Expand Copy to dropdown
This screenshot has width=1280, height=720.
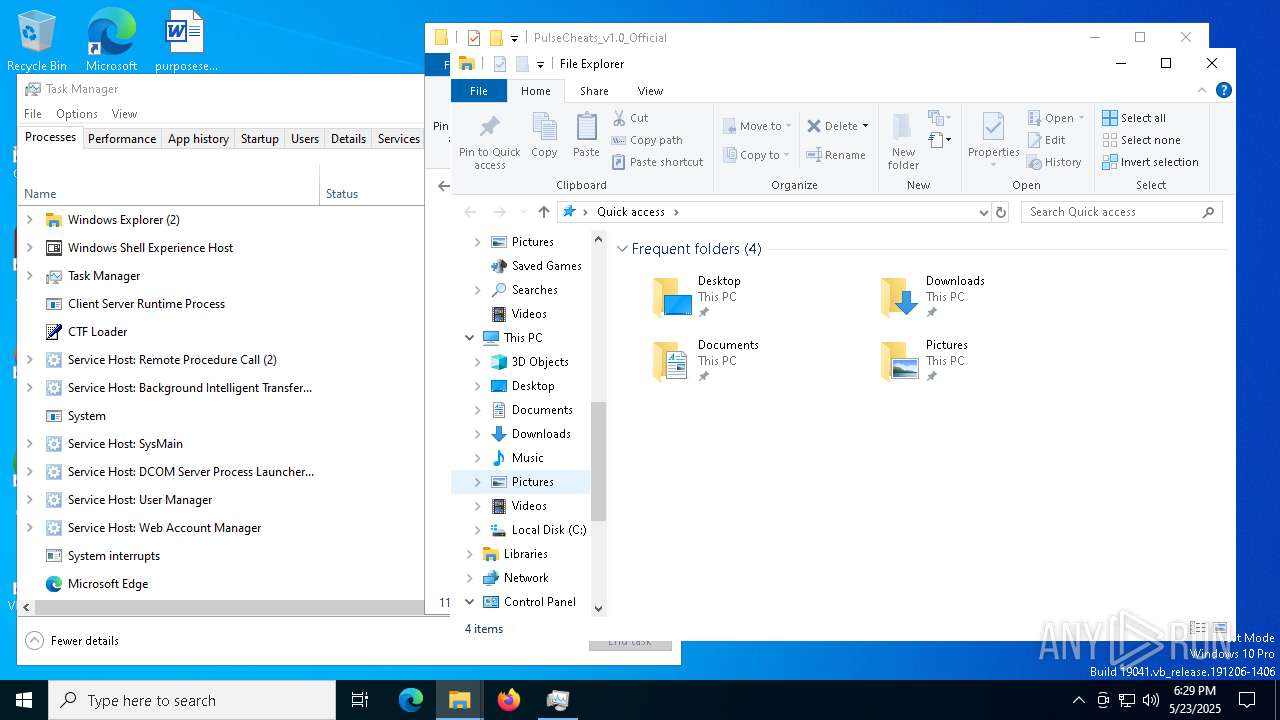click(x=788, y=155)
